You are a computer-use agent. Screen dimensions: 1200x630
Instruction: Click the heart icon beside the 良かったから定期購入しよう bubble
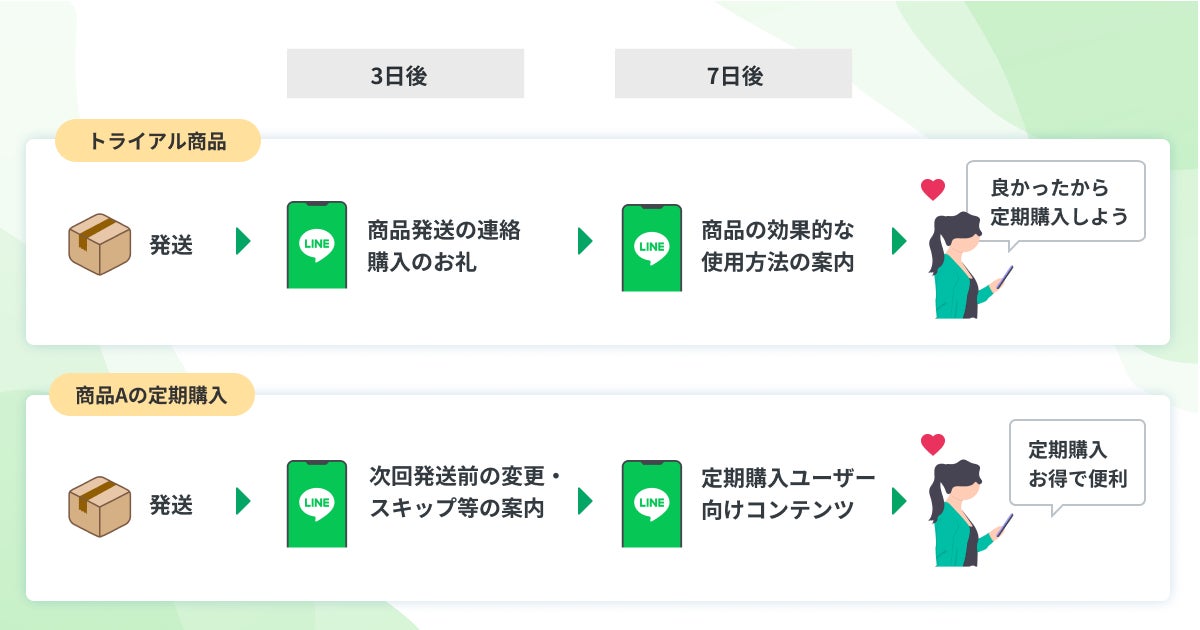click(x=933, y=189)
